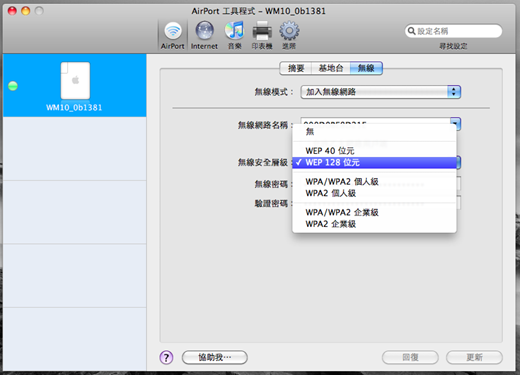Switch to the 基地台 tab
The height and width of the screenshot is (375, 520).
click(x=331, y=68)
